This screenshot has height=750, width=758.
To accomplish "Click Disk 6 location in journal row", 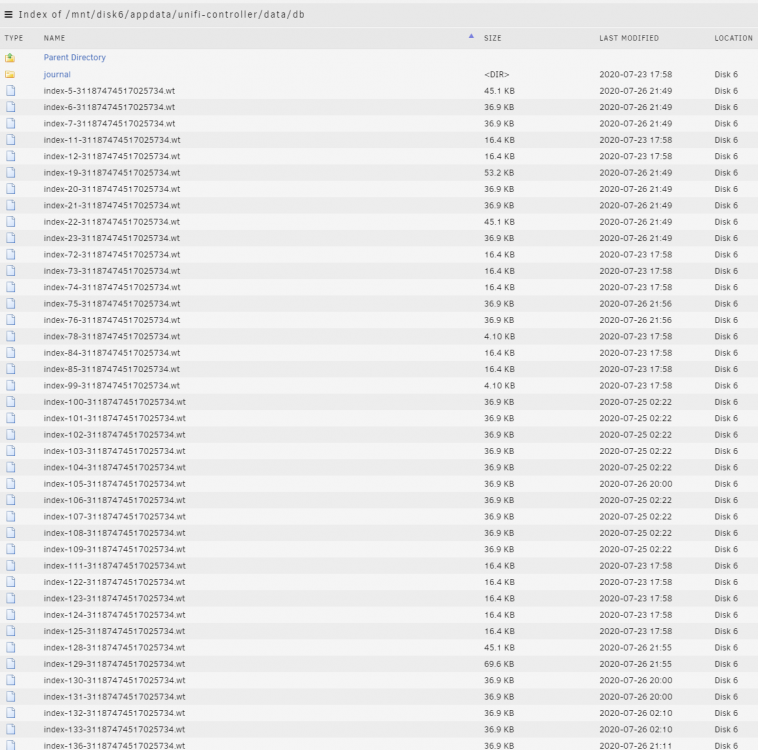I will click(726, 74).
